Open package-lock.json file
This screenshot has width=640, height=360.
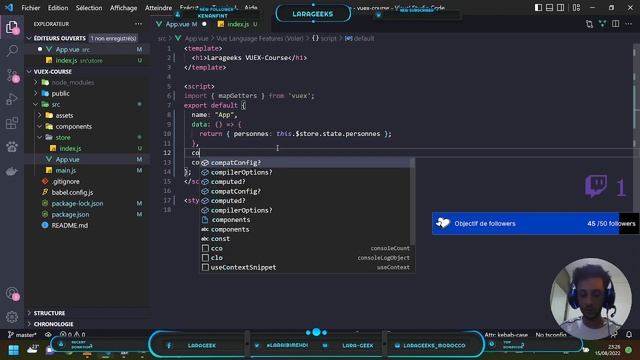[x=77, y=203]
